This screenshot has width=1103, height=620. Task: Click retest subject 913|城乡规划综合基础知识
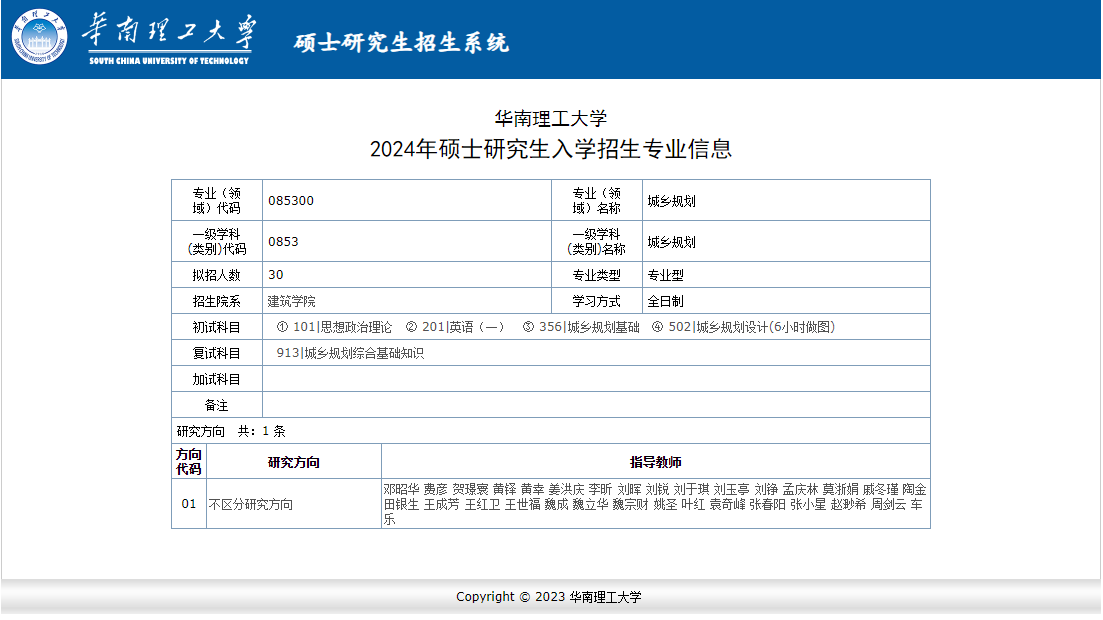click(350, 353)
